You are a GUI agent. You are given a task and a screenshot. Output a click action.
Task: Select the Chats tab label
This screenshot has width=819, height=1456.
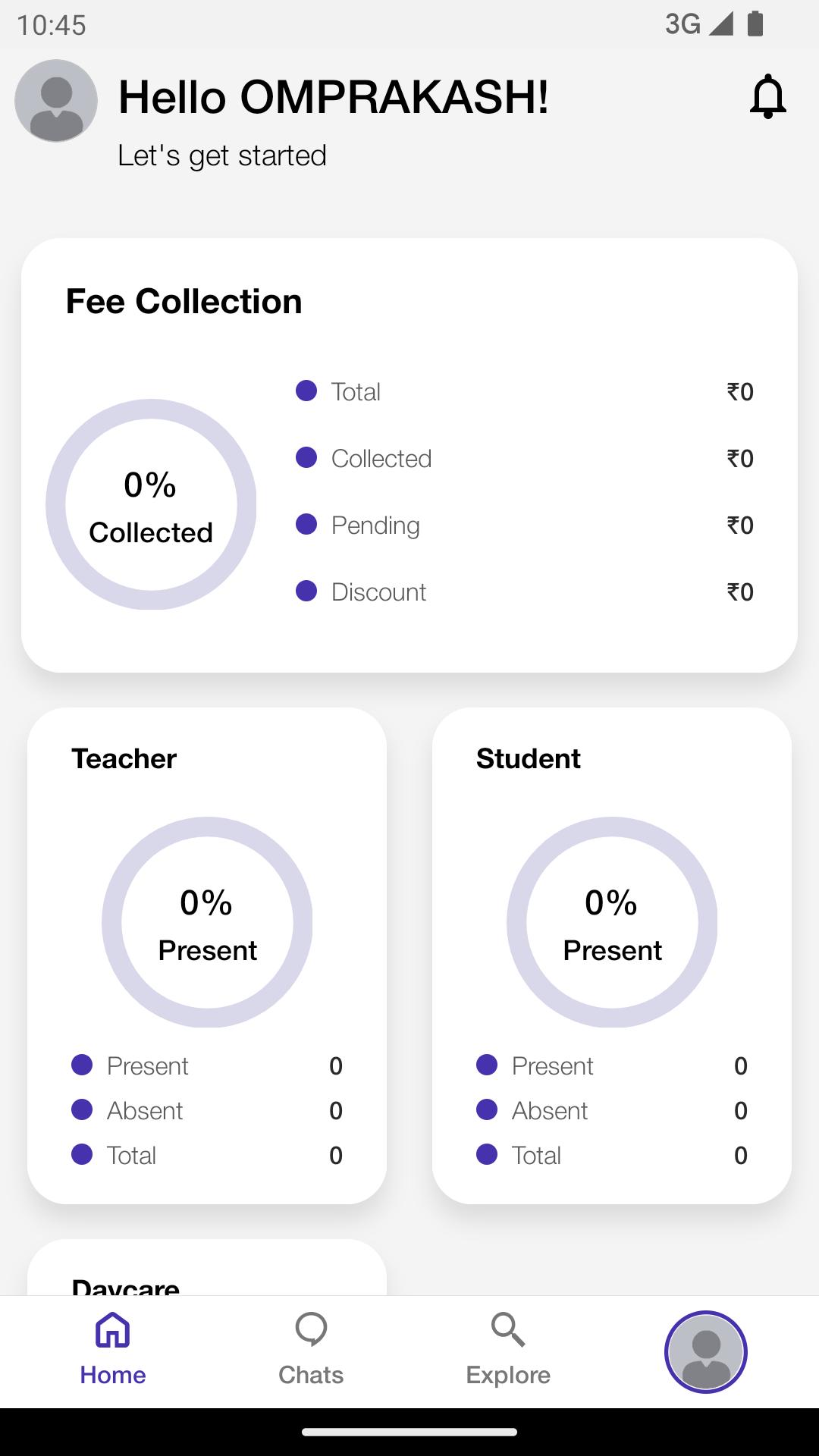point(311,1375)
